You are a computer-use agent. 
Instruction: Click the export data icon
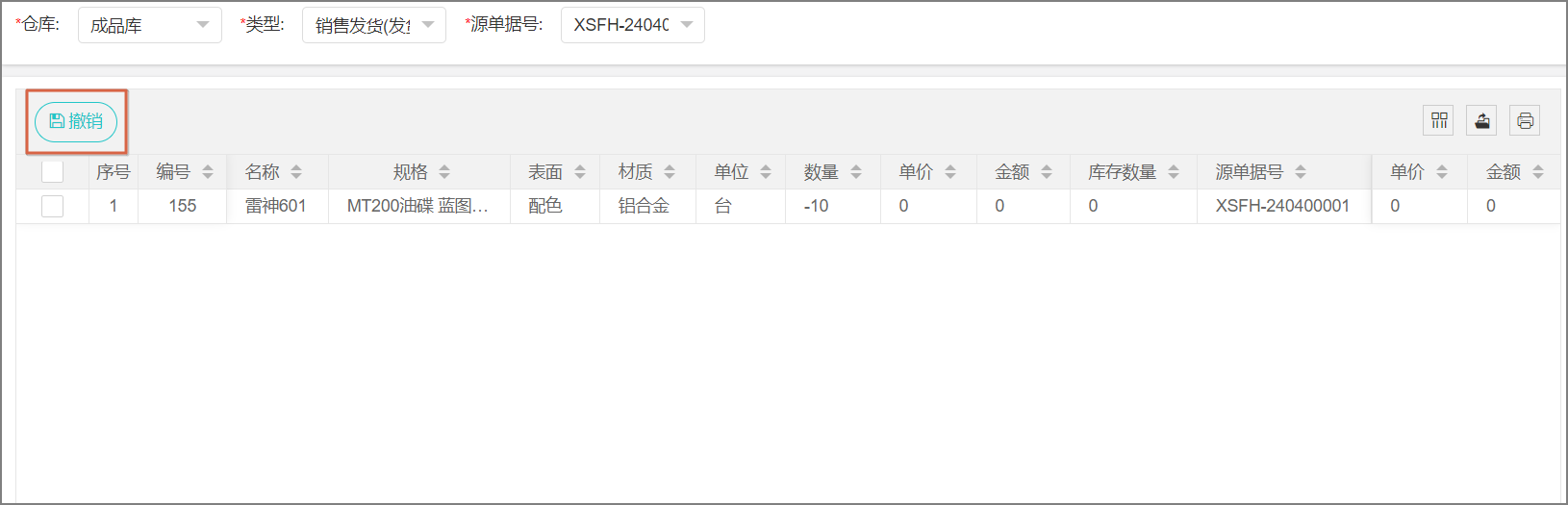click(1481, 120)
